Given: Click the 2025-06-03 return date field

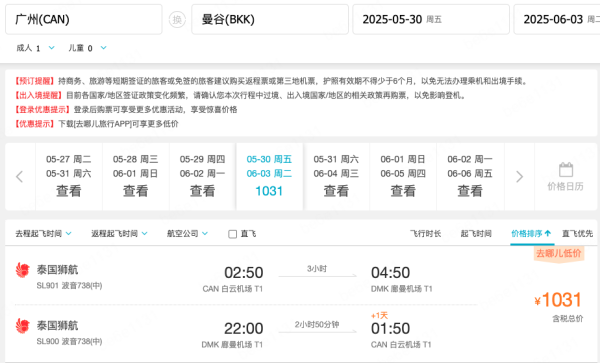Looking at the screenshot, I should click(x=557, y=20).
